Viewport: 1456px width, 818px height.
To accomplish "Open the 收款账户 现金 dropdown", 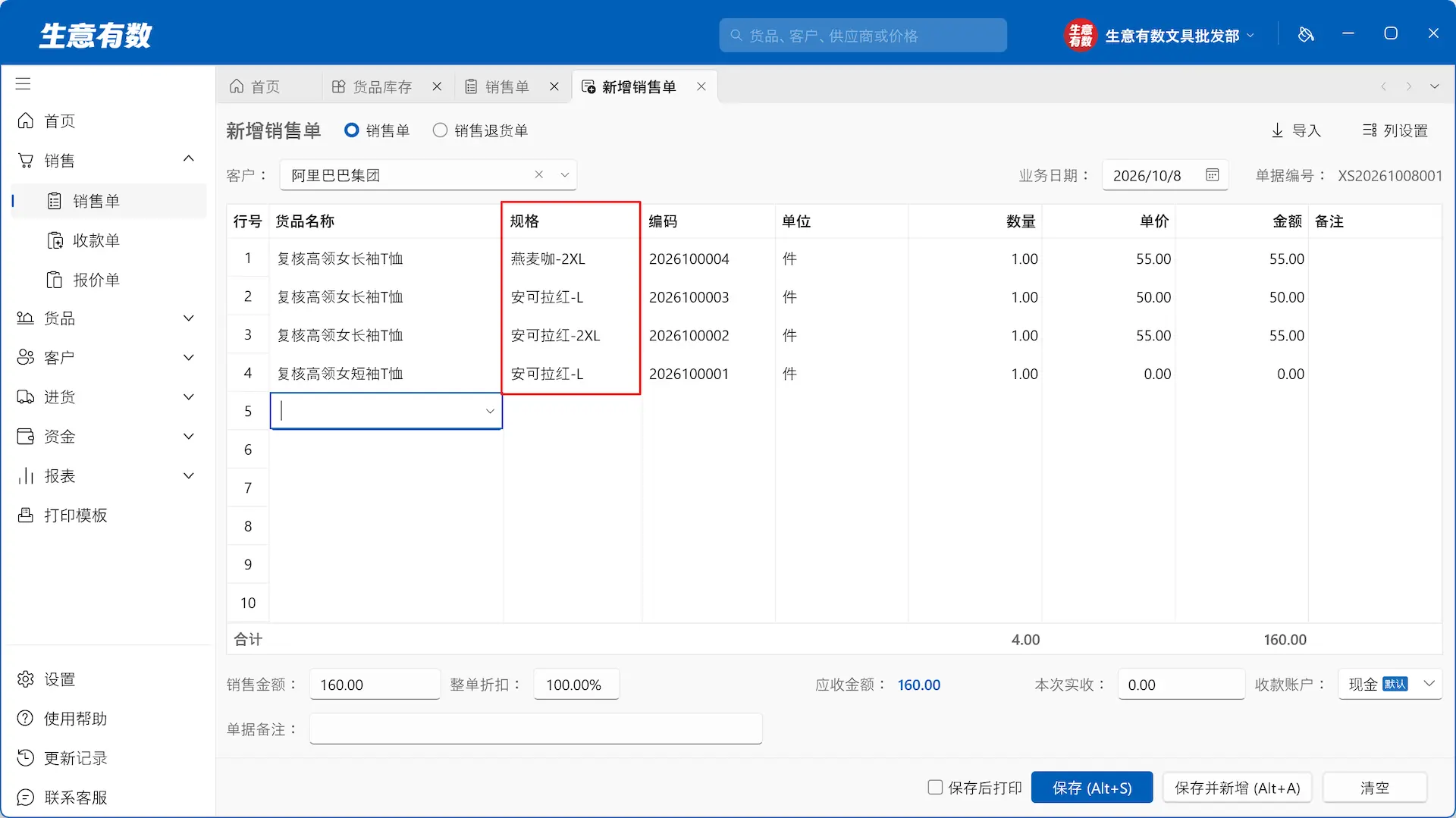I will (1389, 684).
